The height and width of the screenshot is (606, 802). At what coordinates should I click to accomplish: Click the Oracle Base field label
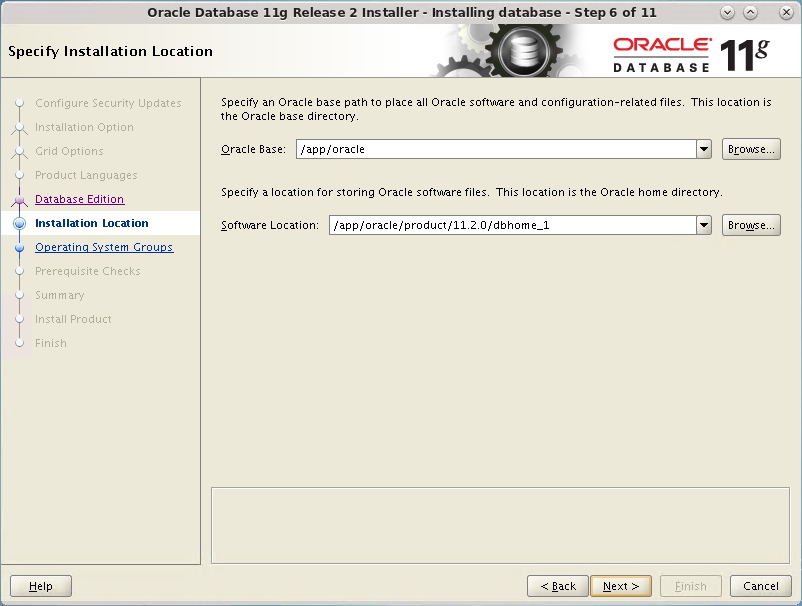253,149
